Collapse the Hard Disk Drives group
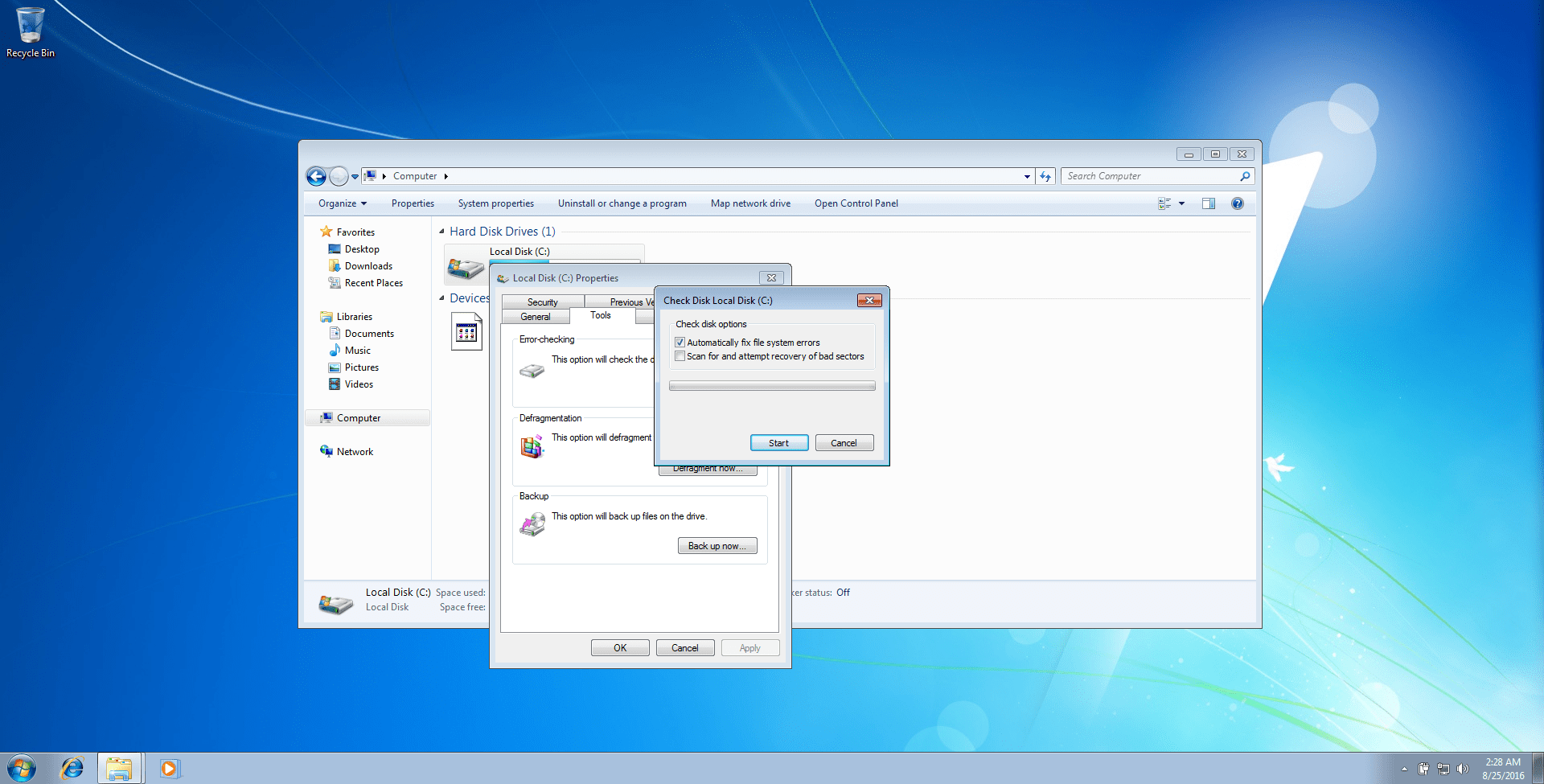This screenshot has height=784, width=1544. (x=441, y=232)
